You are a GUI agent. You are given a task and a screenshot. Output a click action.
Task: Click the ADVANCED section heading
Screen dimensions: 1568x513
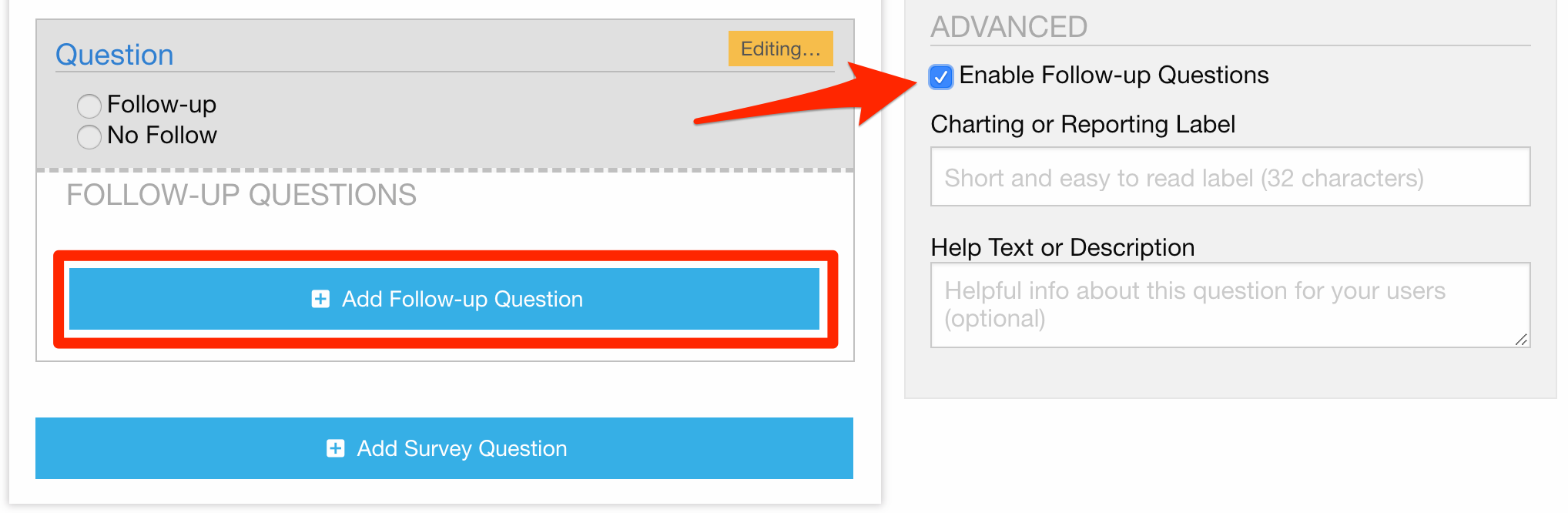coord(1009,27)
